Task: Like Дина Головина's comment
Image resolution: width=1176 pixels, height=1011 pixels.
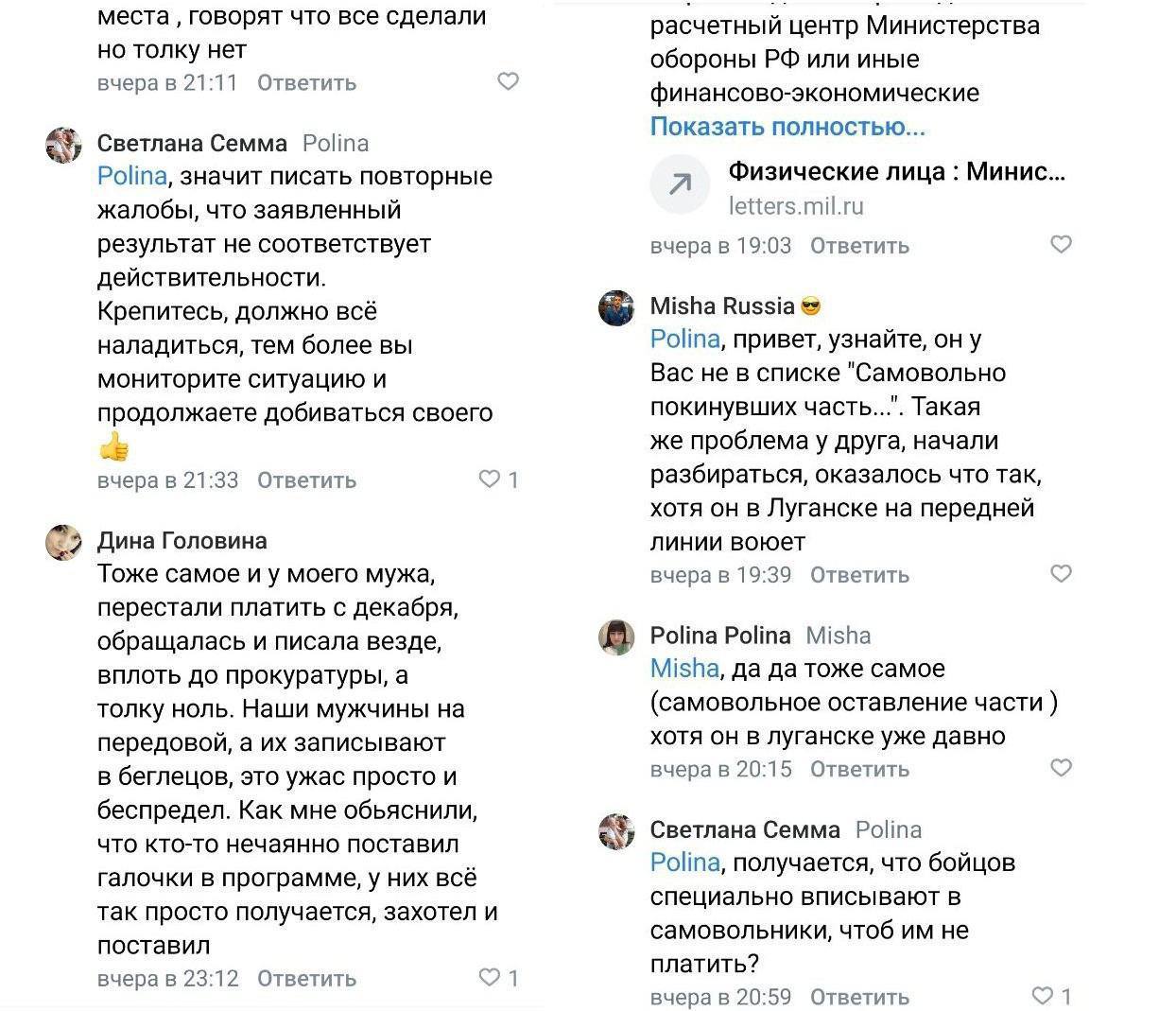Action: pos(490,978)
